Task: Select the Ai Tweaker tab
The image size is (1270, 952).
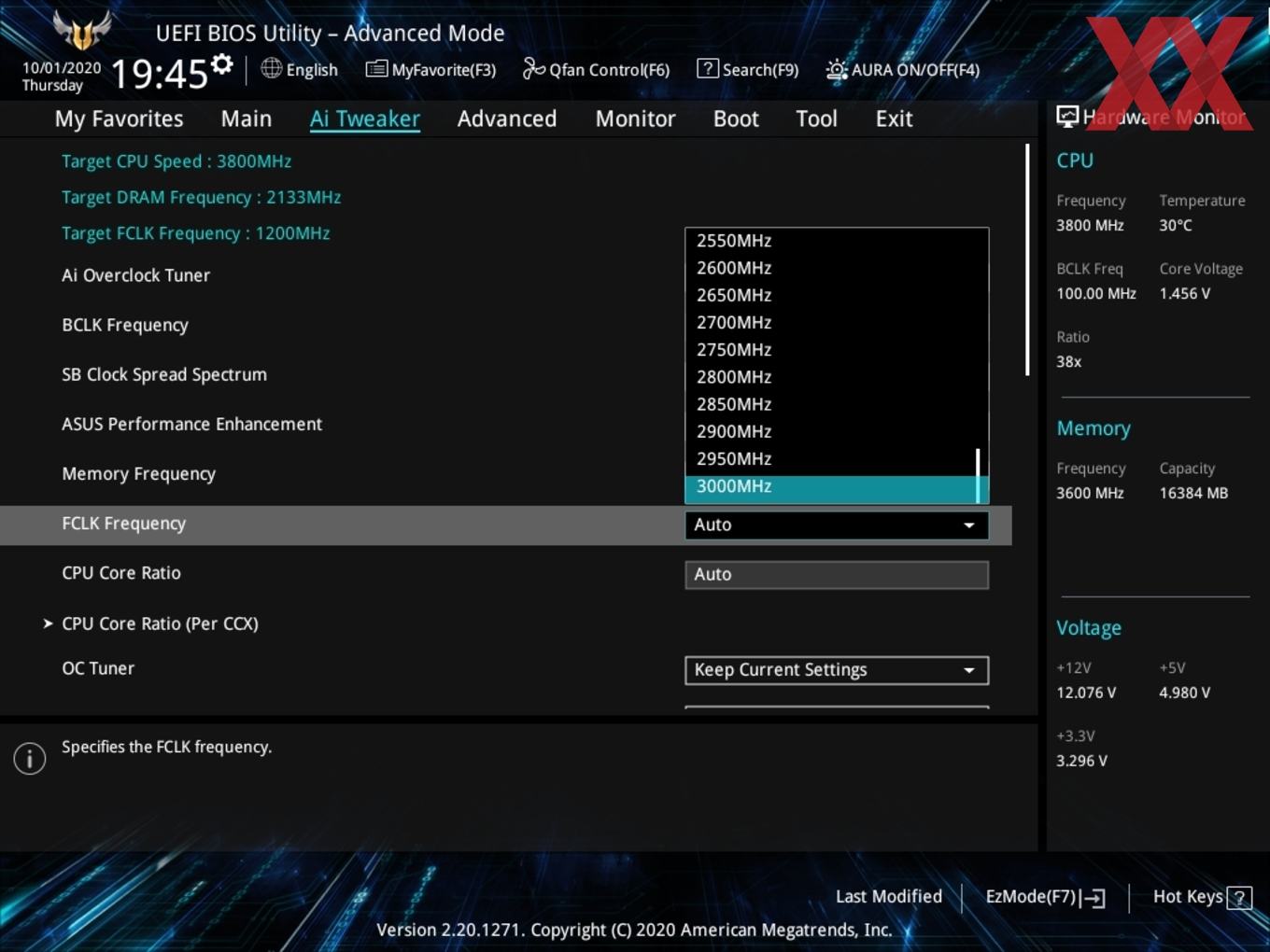Action: (365, 119)
